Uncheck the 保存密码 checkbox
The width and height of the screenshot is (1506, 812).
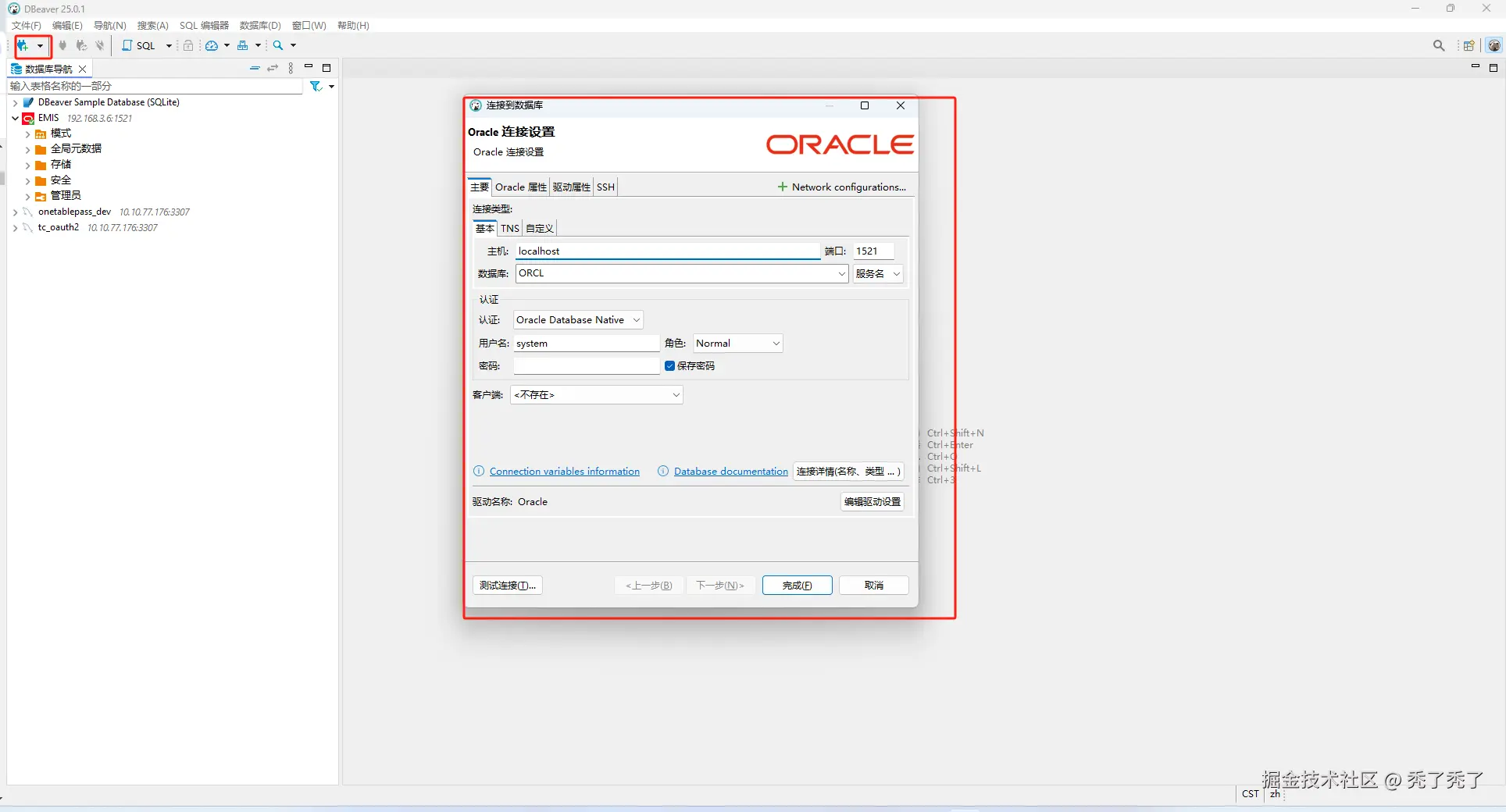click(669, 366)
